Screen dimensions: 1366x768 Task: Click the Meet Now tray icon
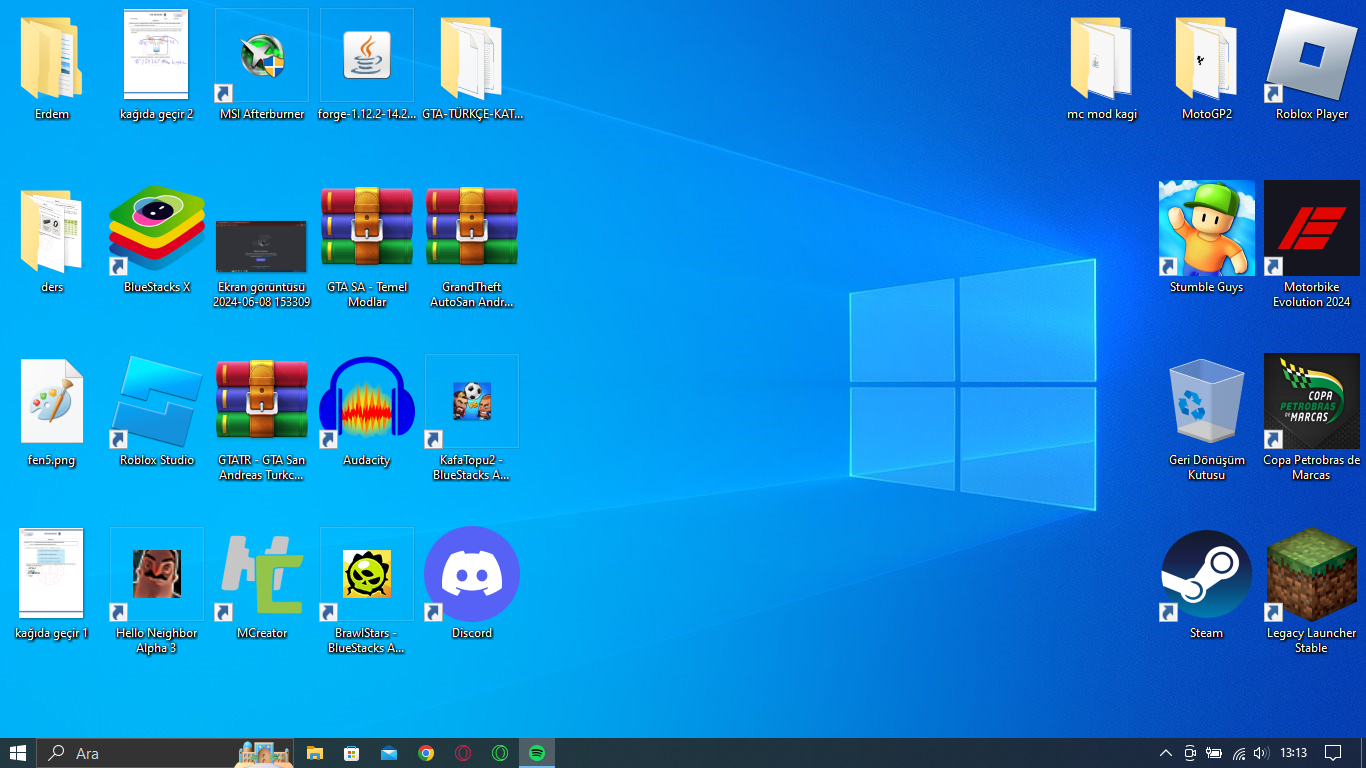pyautogui.click(x=1190, y=753)
